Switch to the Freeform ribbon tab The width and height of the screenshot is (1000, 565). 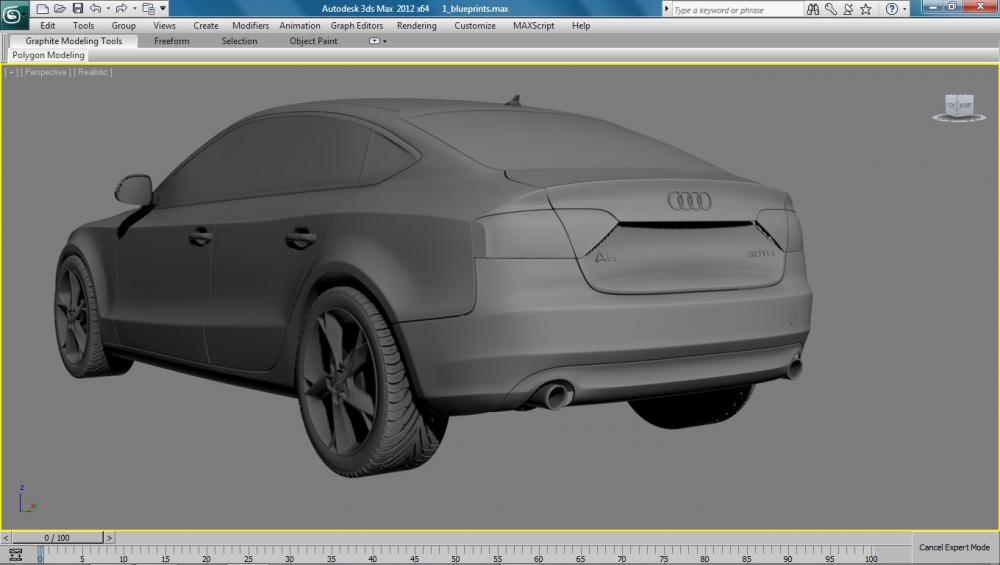172,41
